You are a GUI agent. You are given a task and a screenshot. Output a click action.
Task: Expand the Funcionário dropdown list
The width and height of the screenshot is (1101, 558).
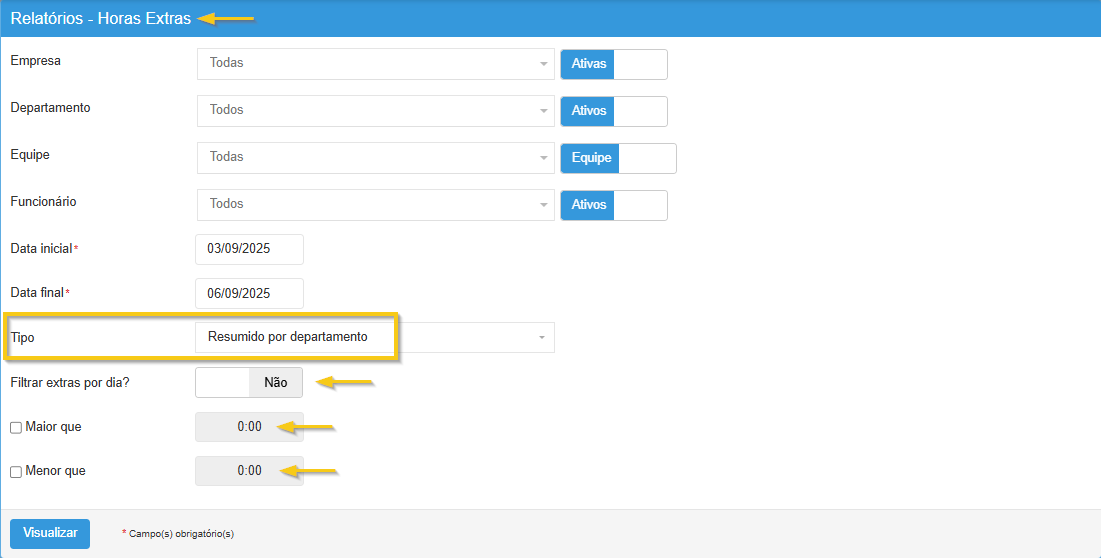[375, 204]
